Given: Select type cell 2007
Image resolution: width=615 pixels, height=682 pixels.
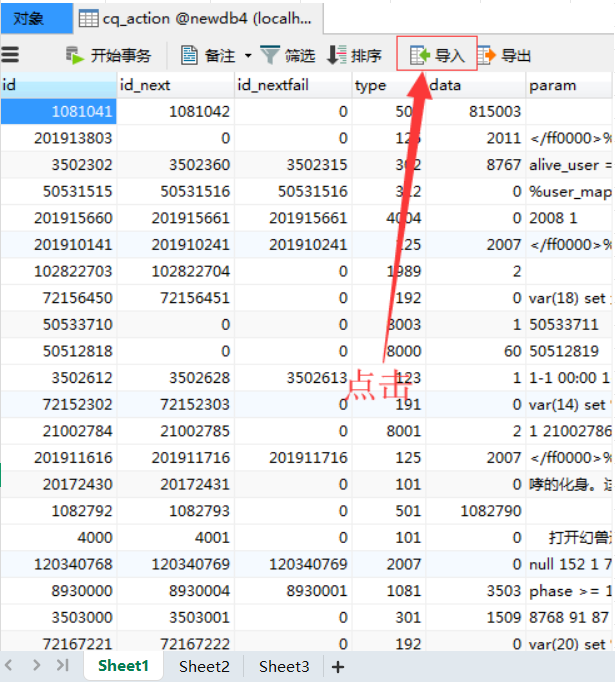Looking at the screenshot, I should (x=388, y=564).
